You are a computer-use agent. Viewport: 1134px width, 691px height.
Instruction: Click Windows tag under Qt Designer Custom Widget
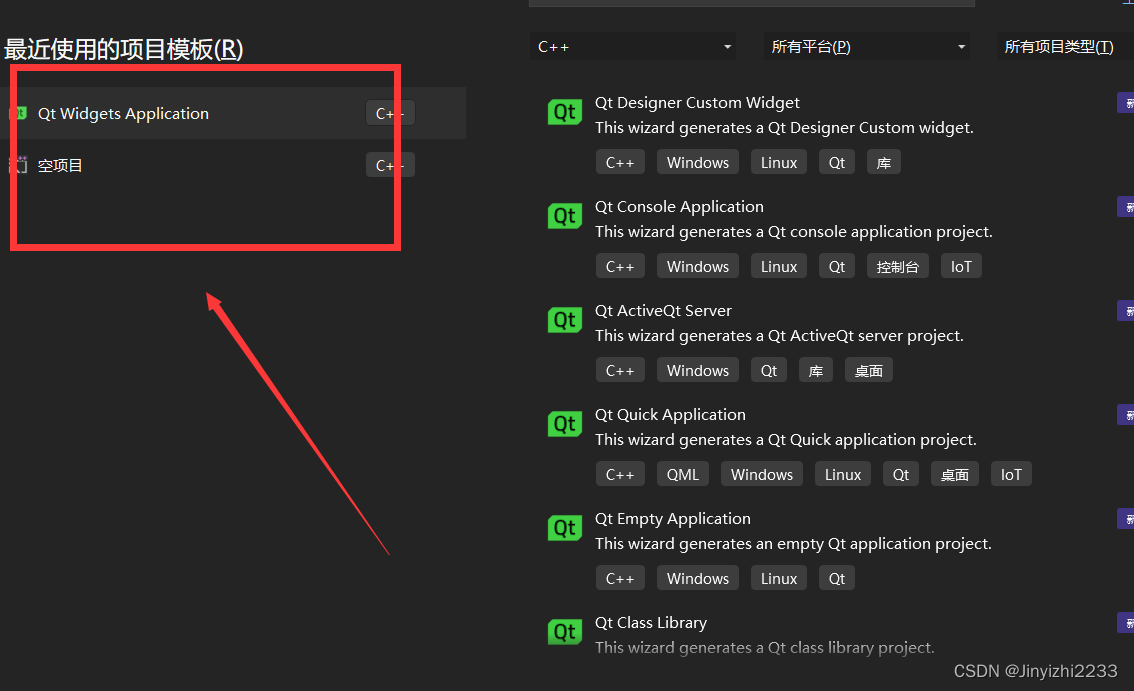(698, 163)
